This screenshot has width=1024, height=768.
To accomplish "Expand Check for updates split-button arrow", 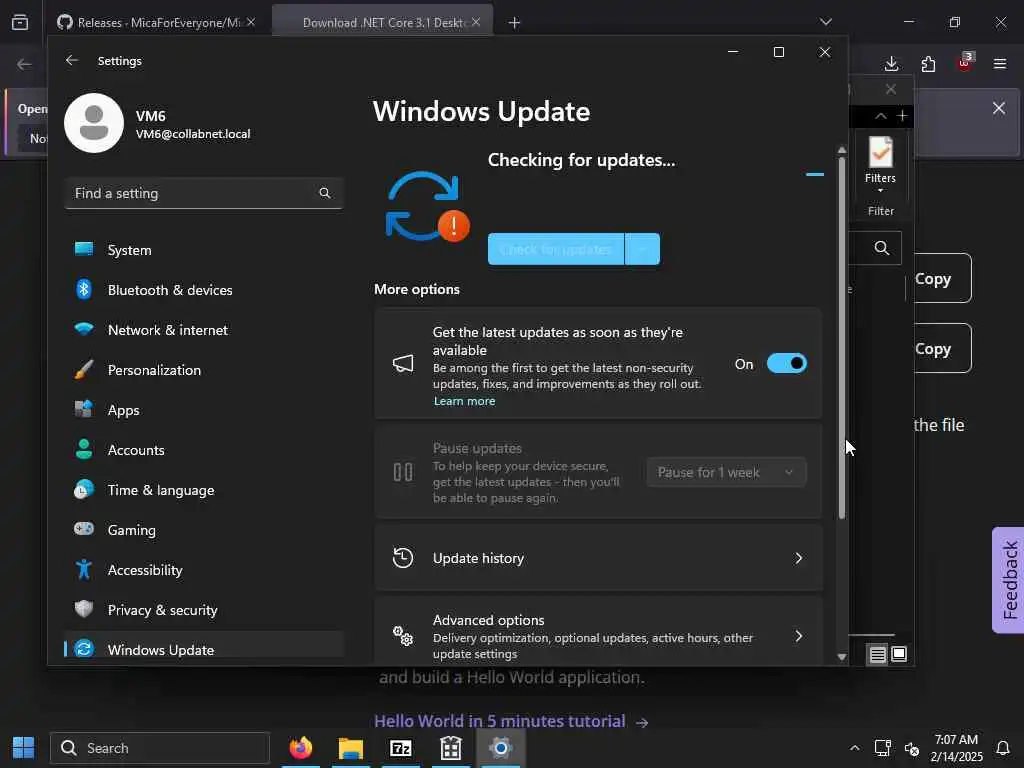I will click(642, 249).
